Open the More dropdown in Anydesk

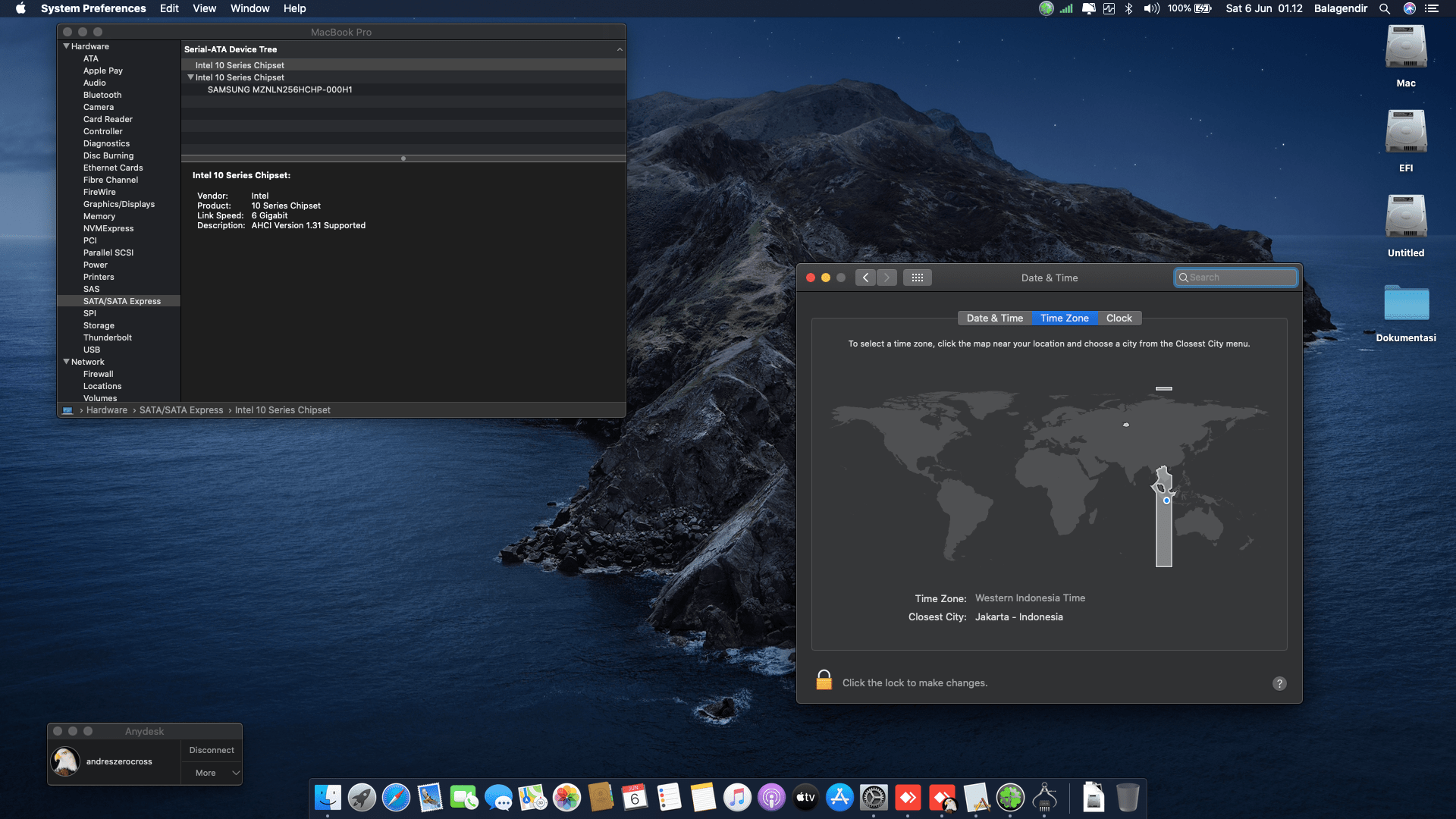tap(212, 773)
